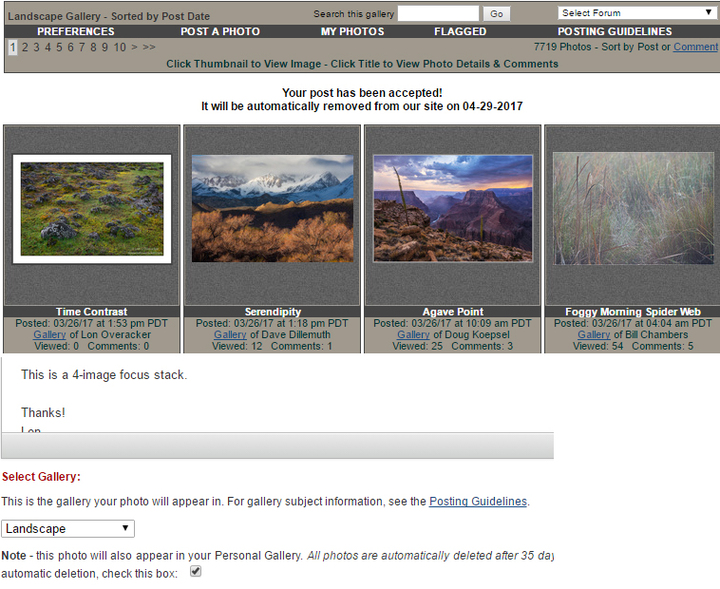Click the single next-page arrow

[134, 47]
